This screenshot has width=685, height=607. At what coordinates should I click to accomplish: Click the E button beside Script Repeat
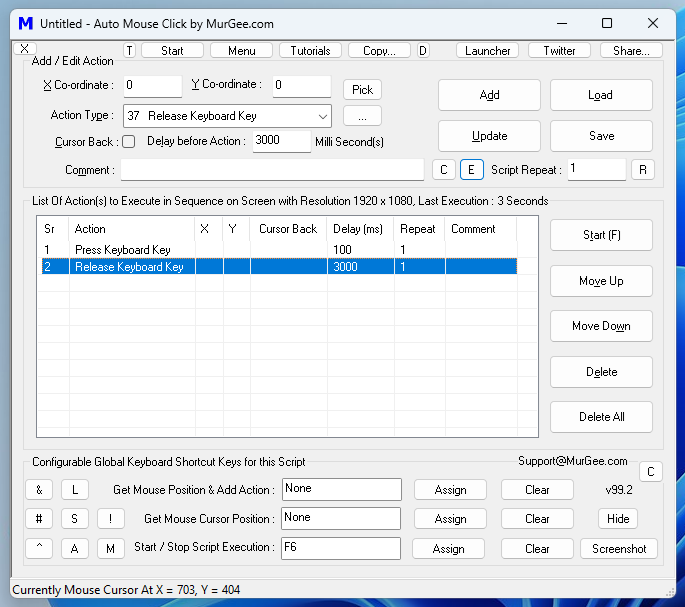click(x=471, y=170)
